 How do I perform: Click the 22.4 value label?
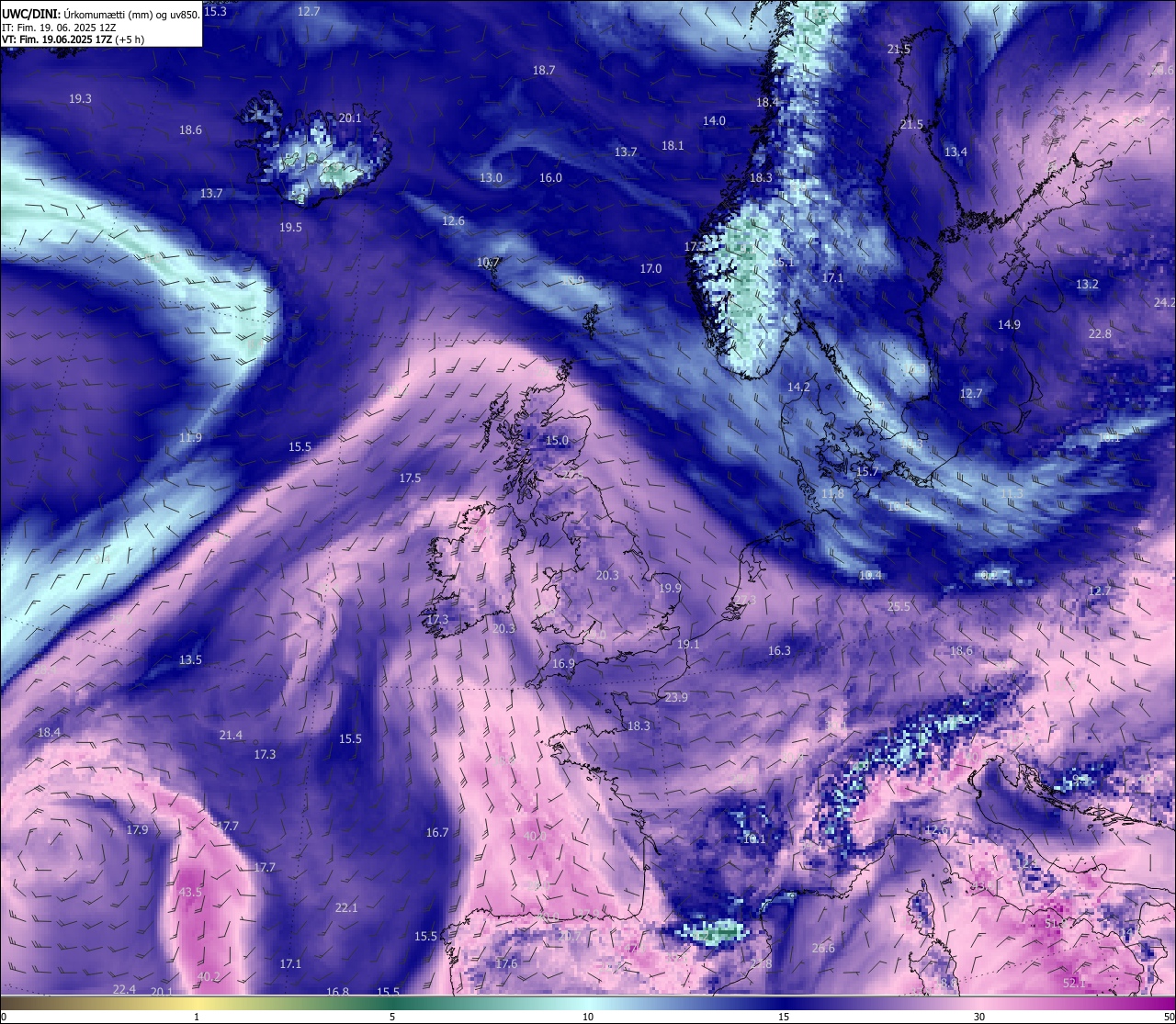[x=124, y=989]
